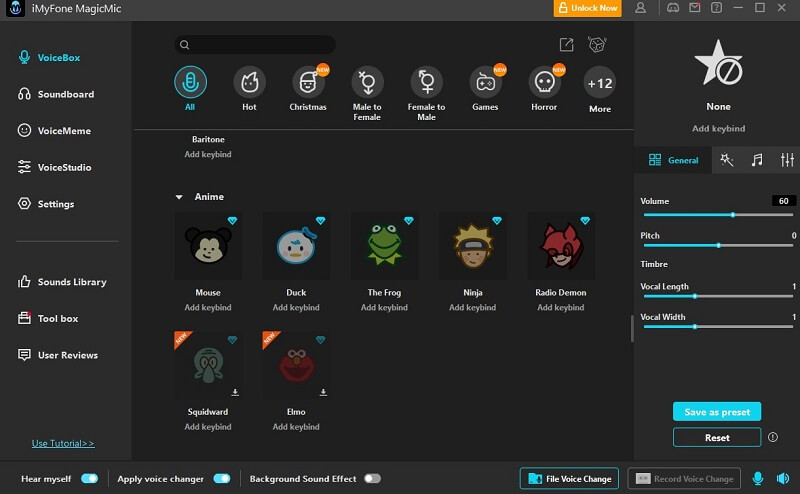Click the Reset button
Screen dimensions: 800x494
(x=717, y=437)
